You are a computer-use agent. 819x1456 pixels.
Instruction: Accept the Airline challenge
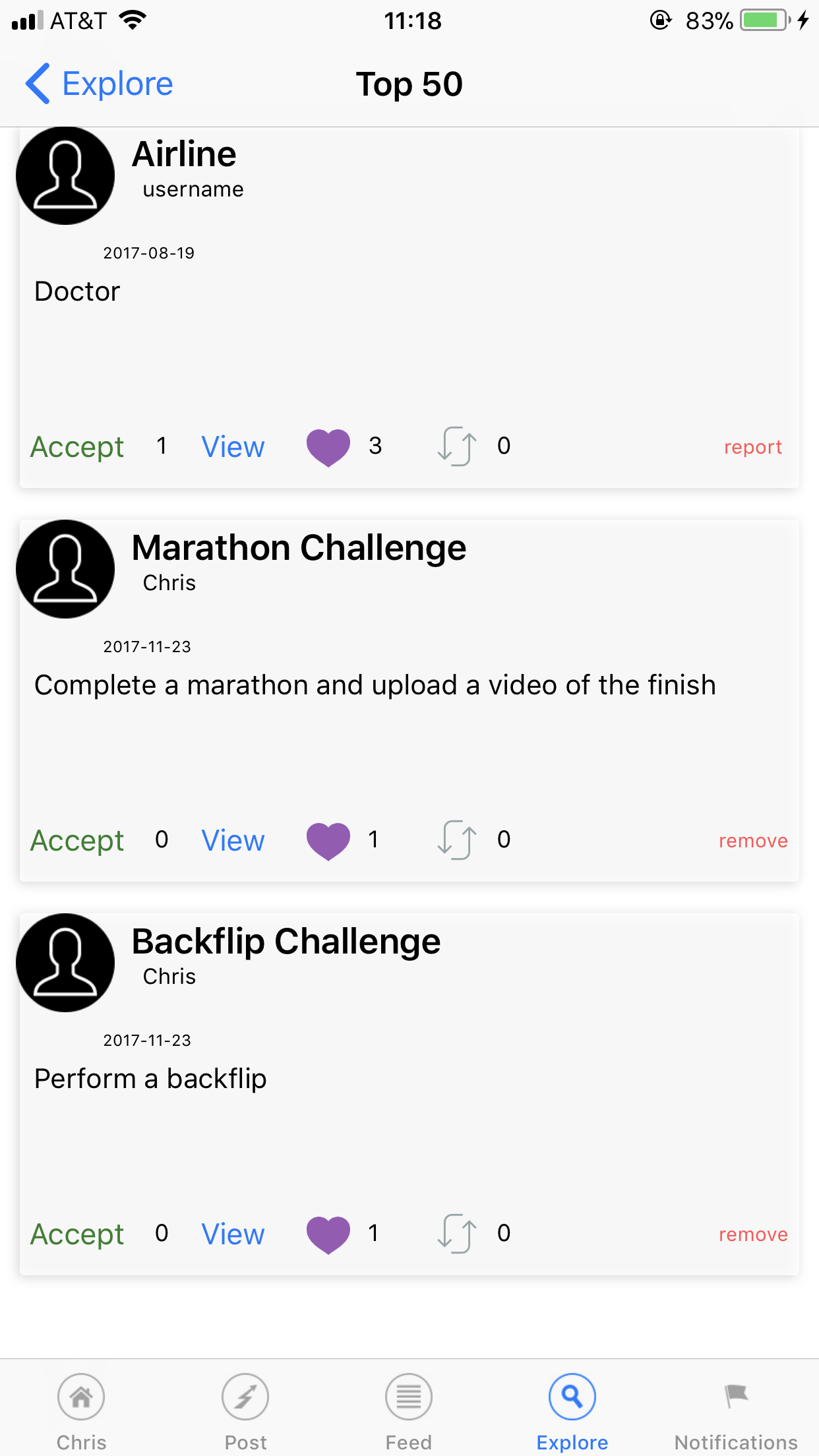click(77, 447)
